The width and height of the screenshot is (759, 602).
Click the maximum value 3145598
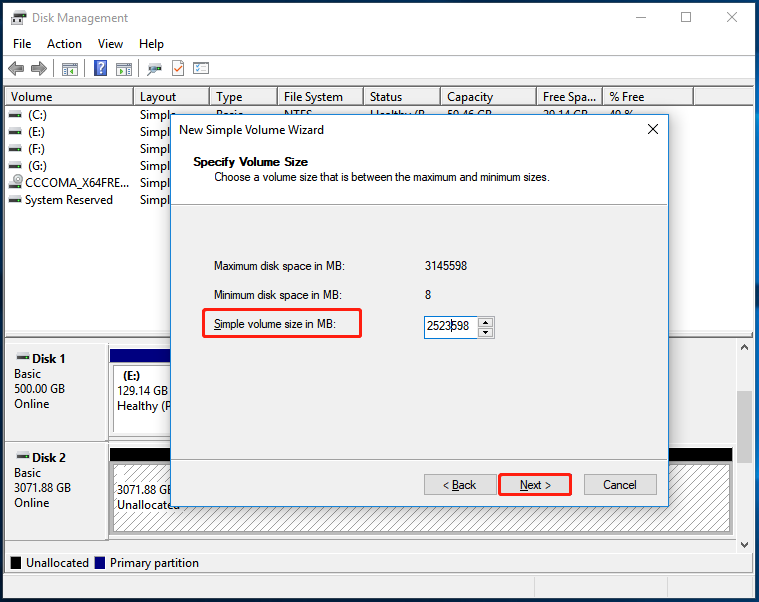point(446,266)
